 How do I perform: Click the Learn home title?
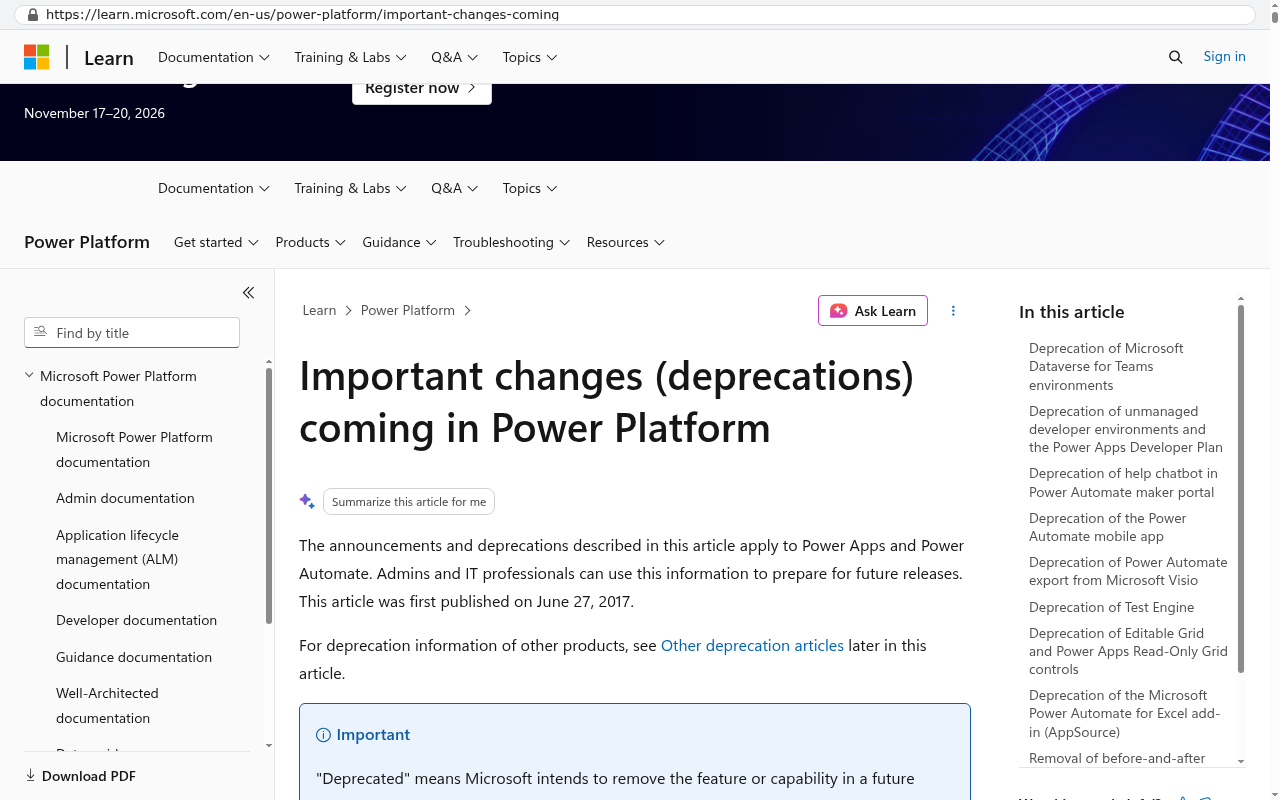click(x=109, y=58)
